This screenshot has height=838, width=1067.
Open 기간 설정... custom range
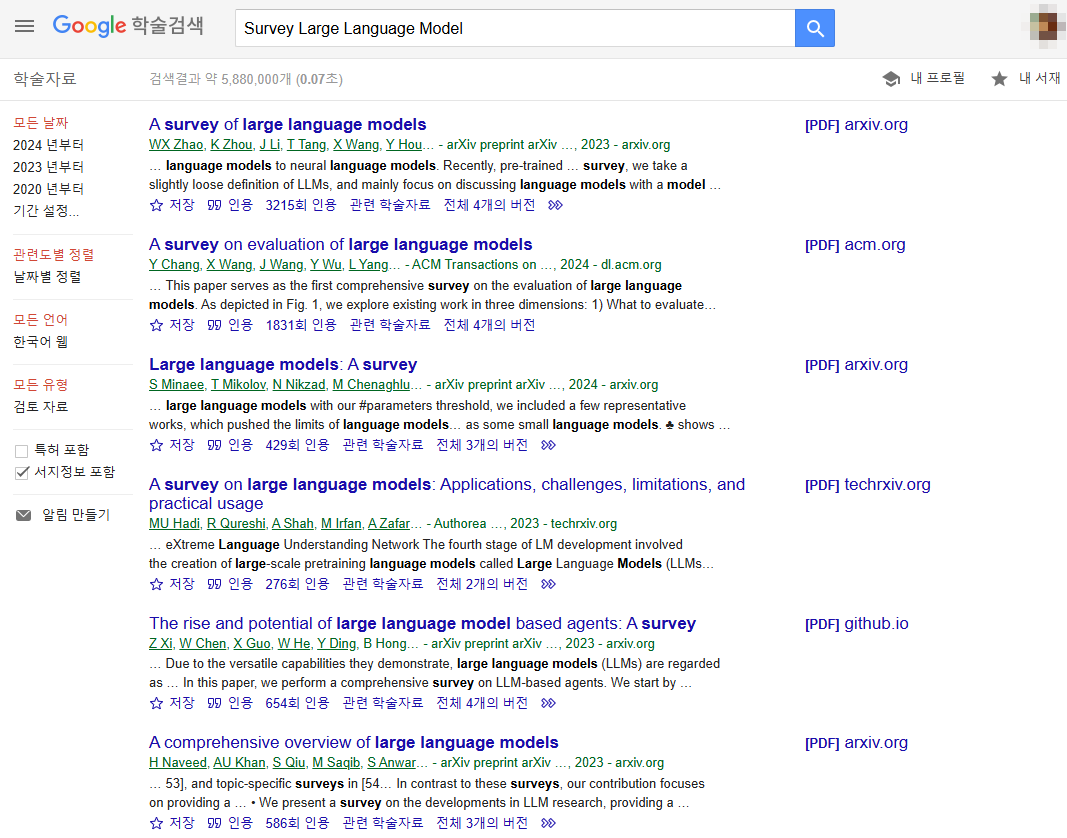click(x=46, y=210)
